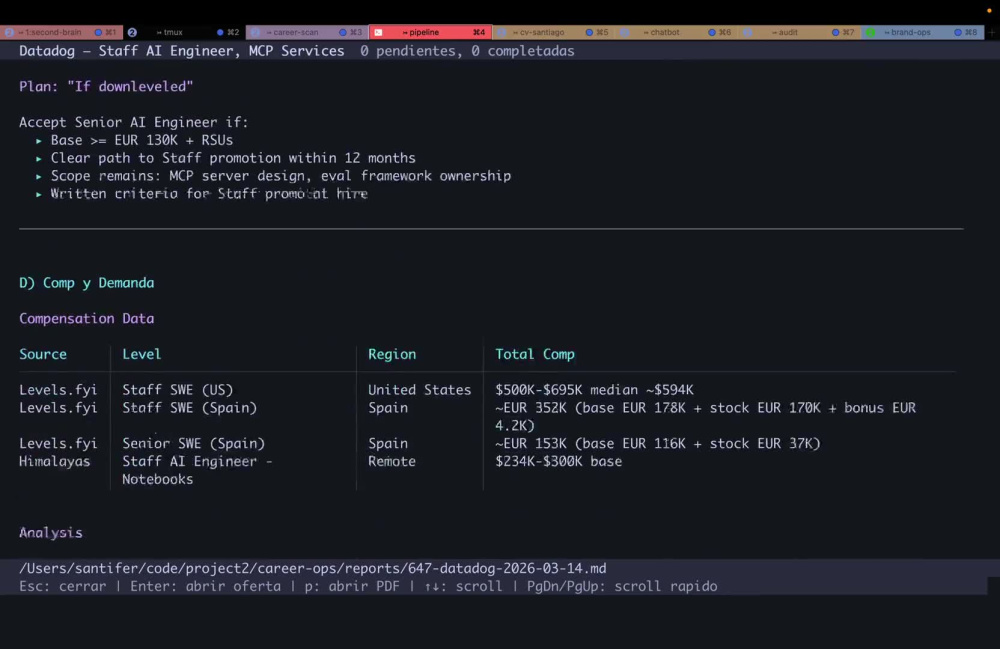Click the report file path 647-datadog-2026-03-14.md

[x=312, y=569]
